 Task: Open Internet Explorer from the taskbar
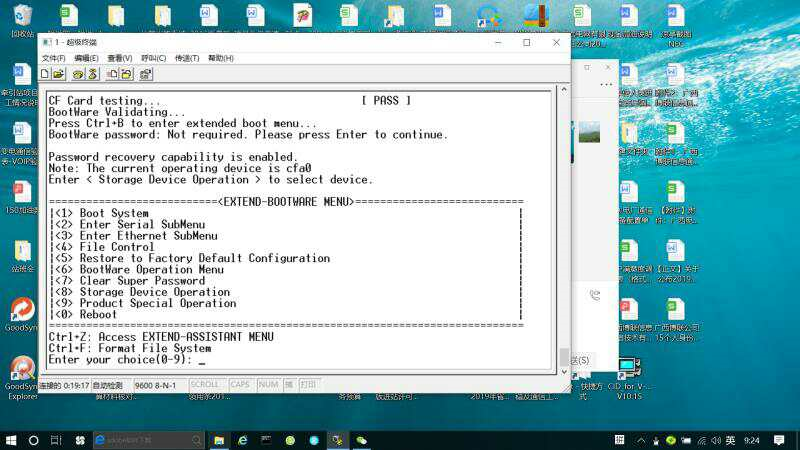[243, 440]
